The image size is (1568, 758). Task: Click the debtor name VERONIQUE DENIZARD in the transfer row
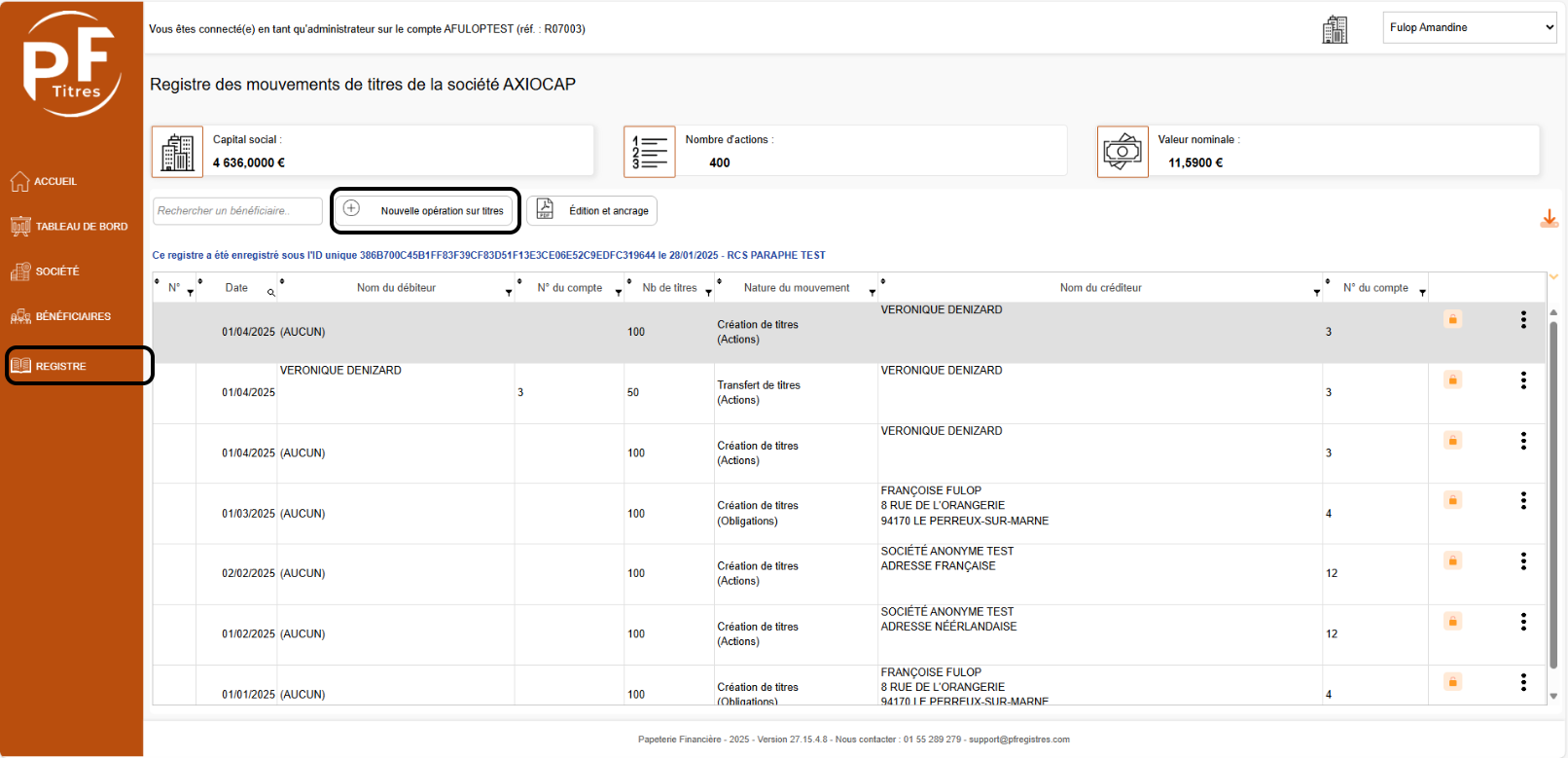tap(340, 371)
